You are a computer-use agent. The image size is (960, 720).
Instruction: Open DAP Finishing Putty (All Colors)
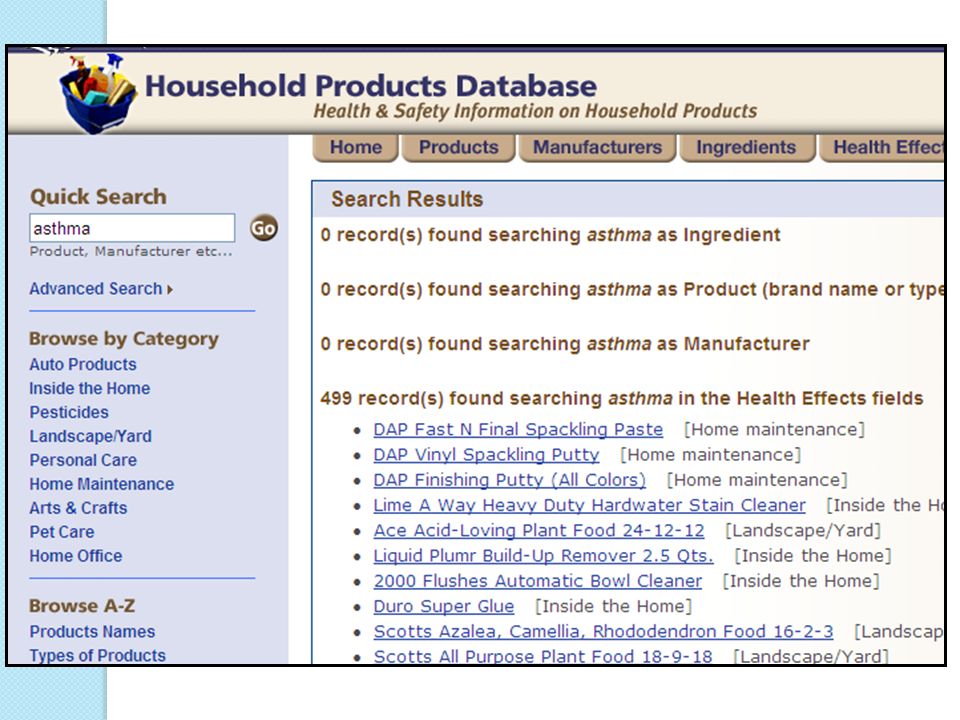(509, 480)
